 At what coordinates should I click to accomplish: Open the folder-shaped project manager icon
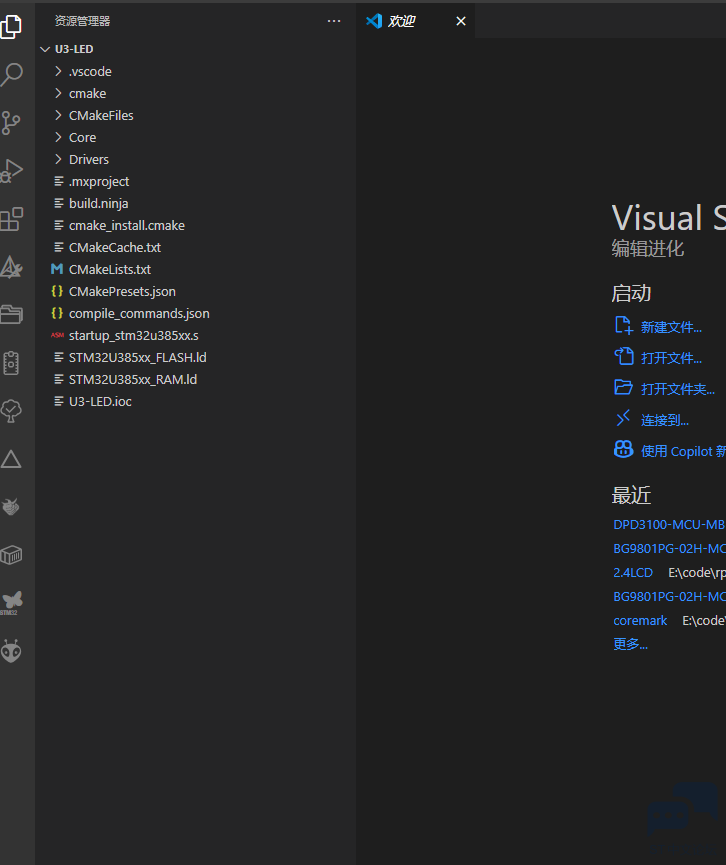(11, 314)
